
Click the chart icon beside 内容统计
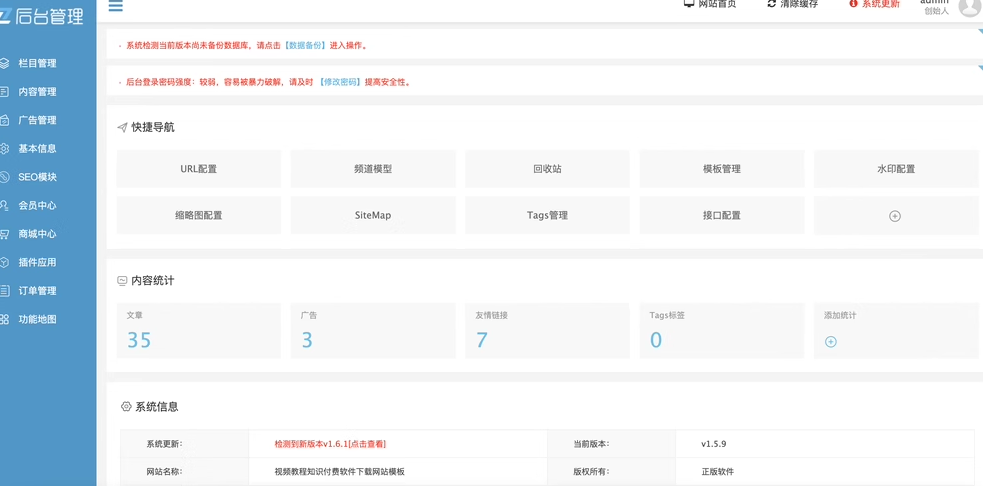122,281
